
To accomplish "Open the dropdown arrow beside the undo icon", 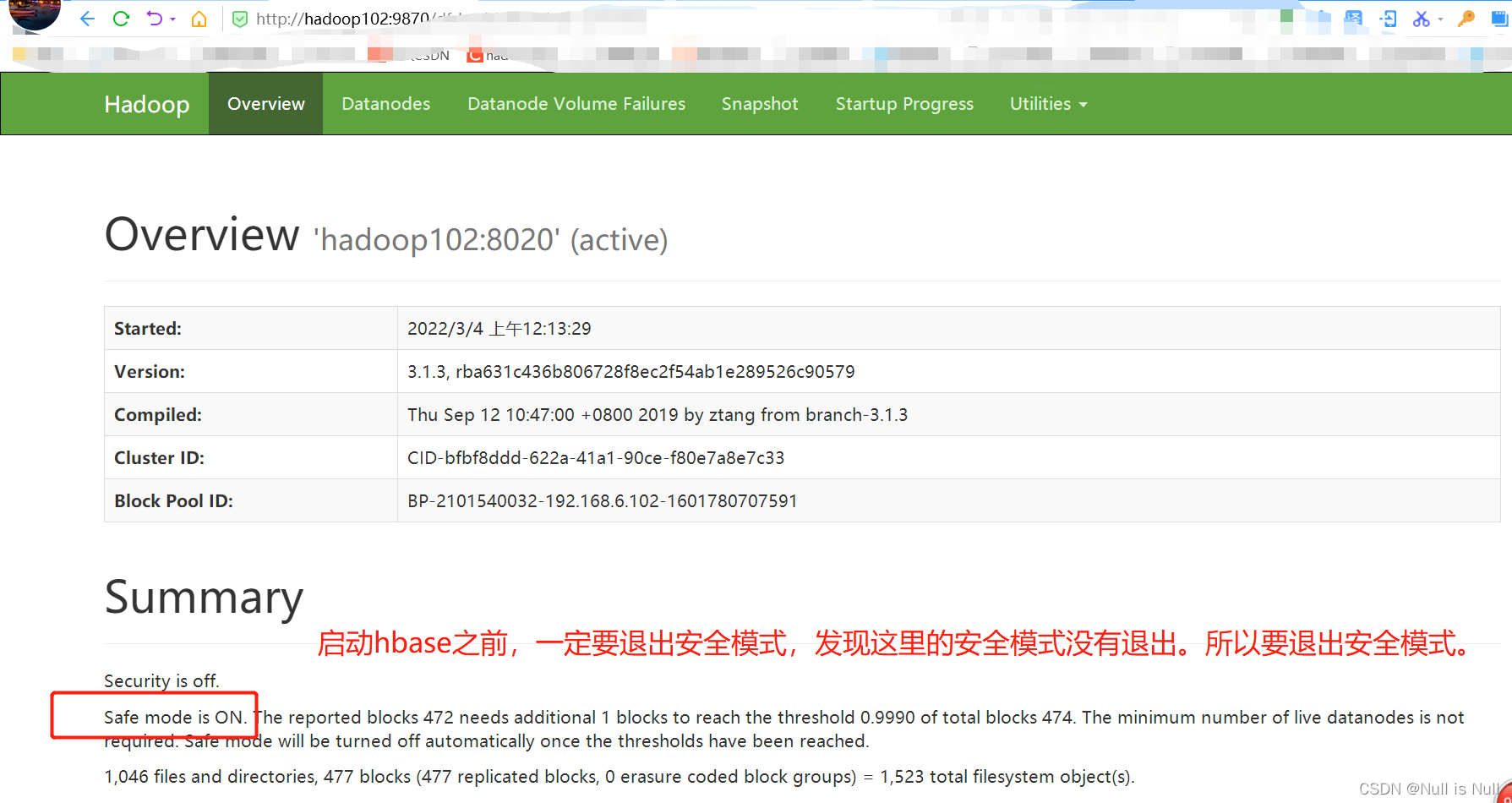I will pos(172,19).
